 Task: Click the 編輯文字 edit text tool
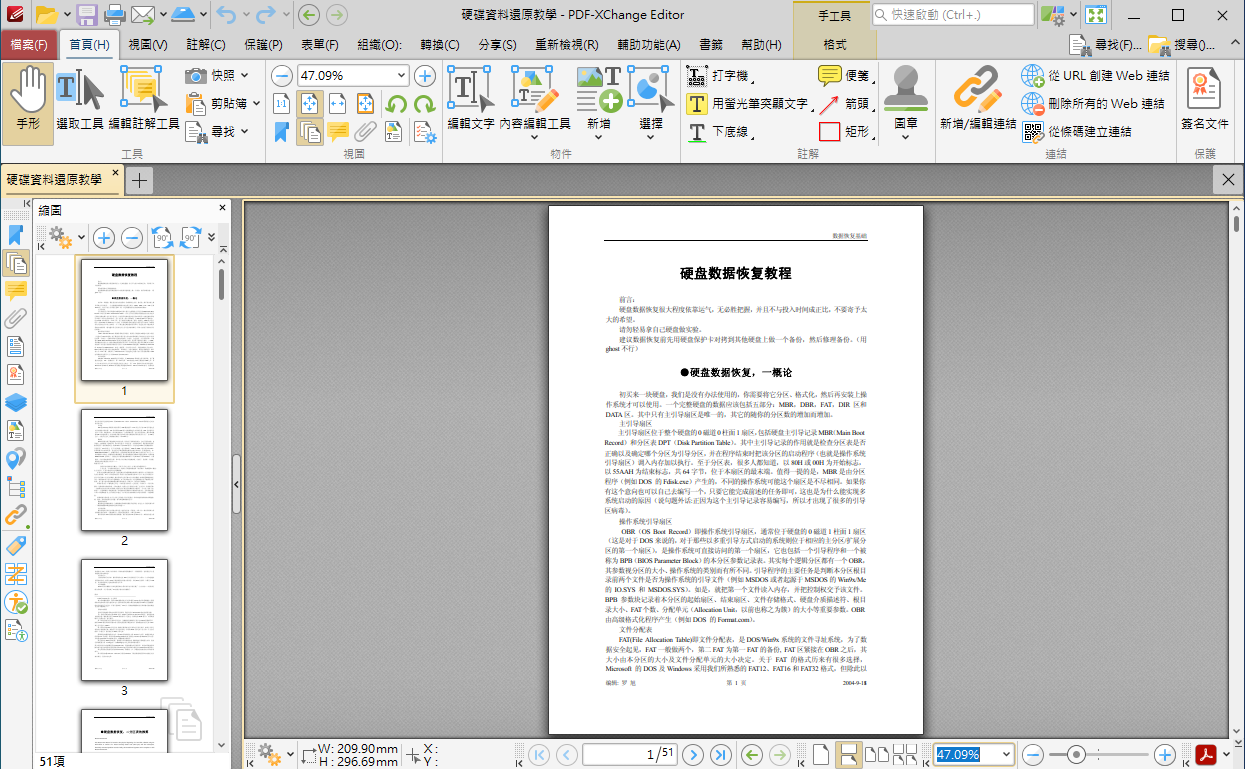click(470, 103)
